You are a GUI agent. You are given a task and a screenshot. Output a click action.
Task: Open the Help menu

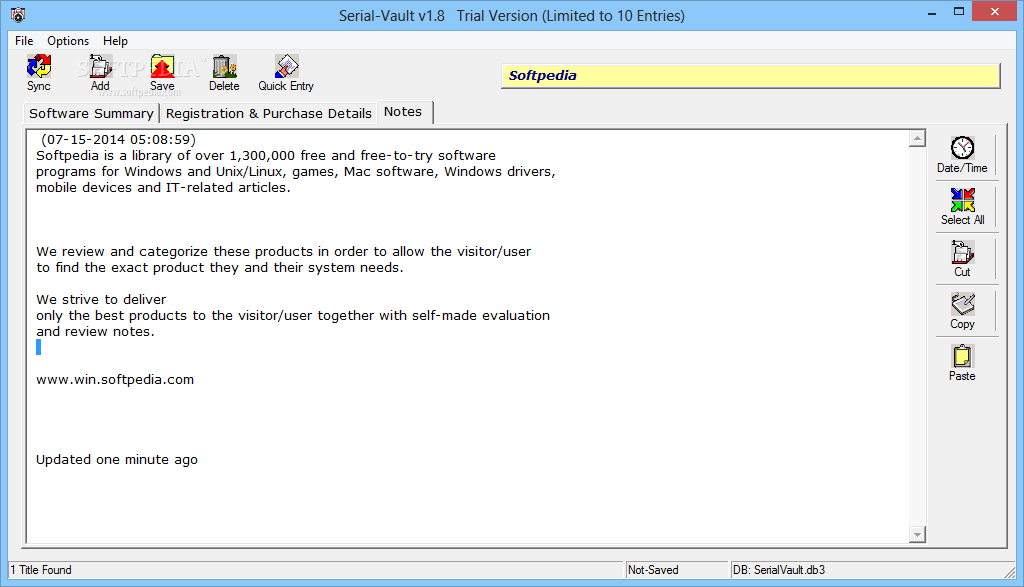point(115,40)
